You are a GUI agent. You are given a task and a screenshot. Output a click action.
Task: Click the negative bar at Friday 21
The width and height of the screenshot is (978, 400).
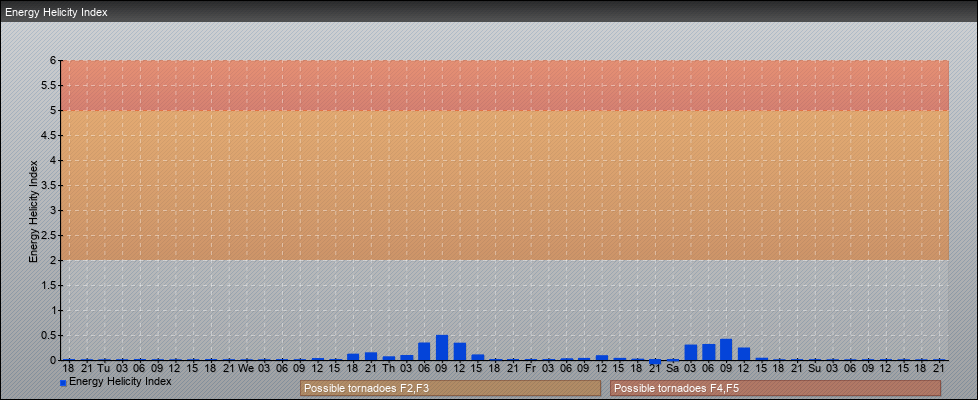[655, 362]
